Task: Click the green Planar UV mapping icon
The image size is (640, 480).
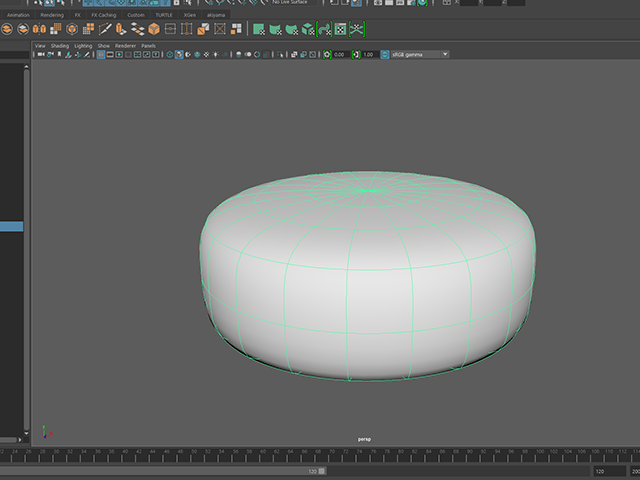Action: pos(259,29)
